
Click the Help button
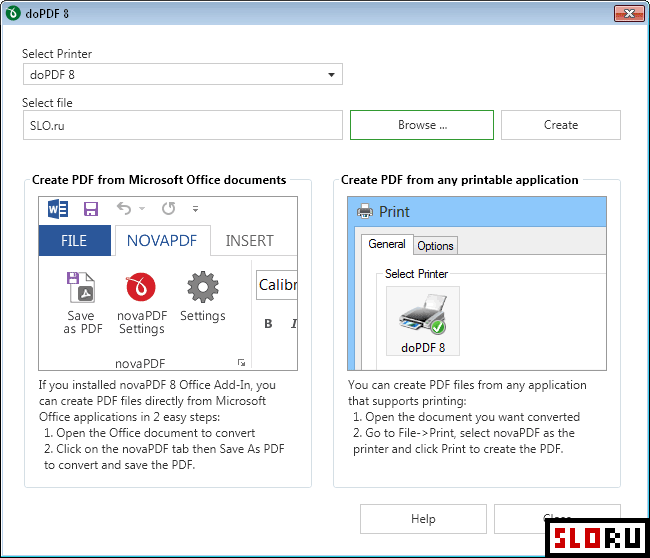pyautogui.click(x=423, y=519)
